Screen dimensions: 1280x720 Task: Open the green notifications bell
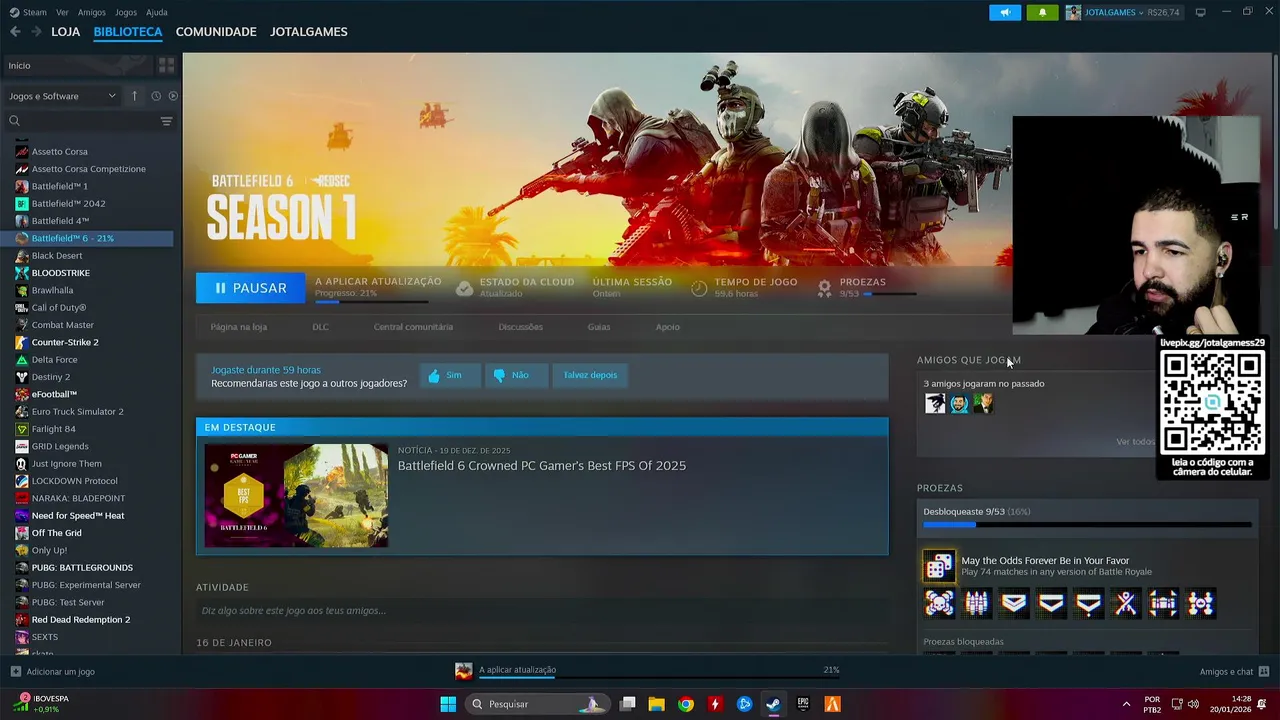pyautogui.click(x=1042, y=12)
